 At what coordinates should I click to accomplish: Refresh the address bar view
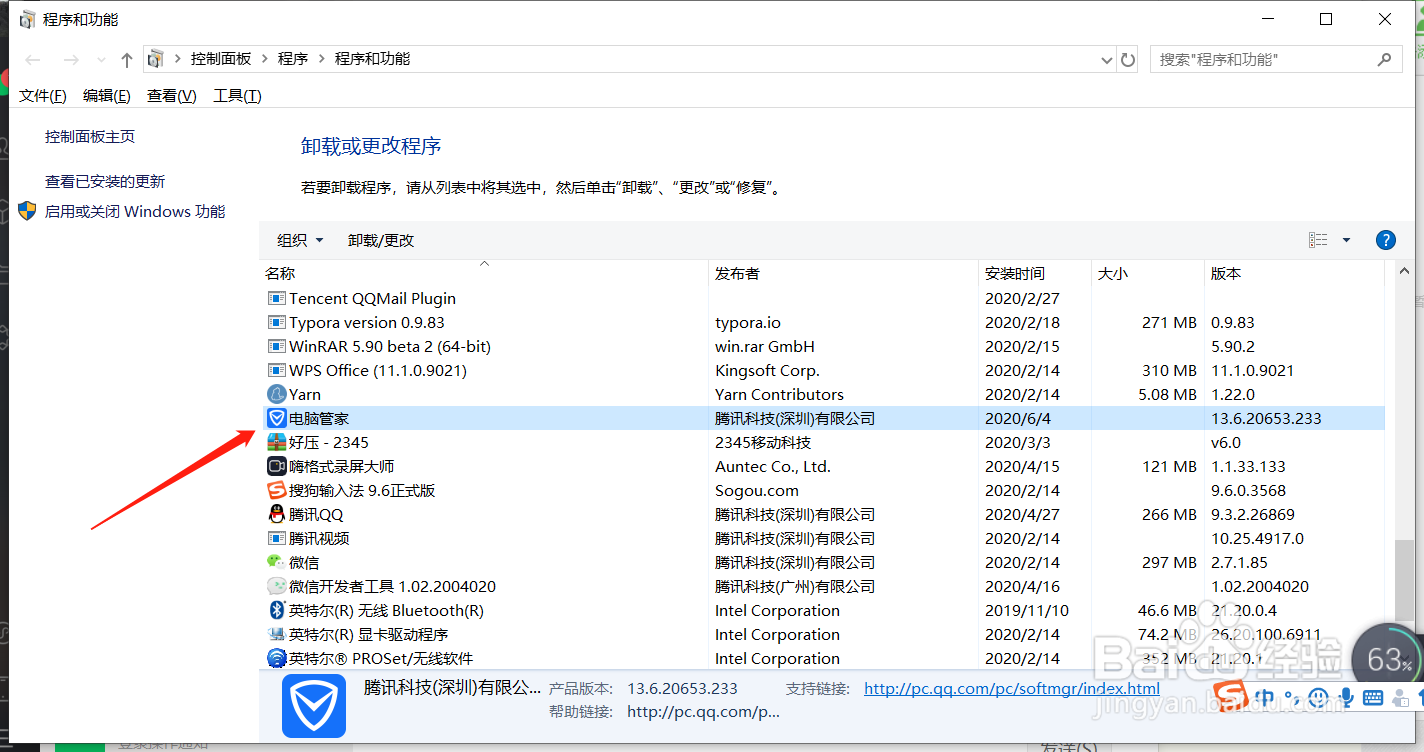1128,60
